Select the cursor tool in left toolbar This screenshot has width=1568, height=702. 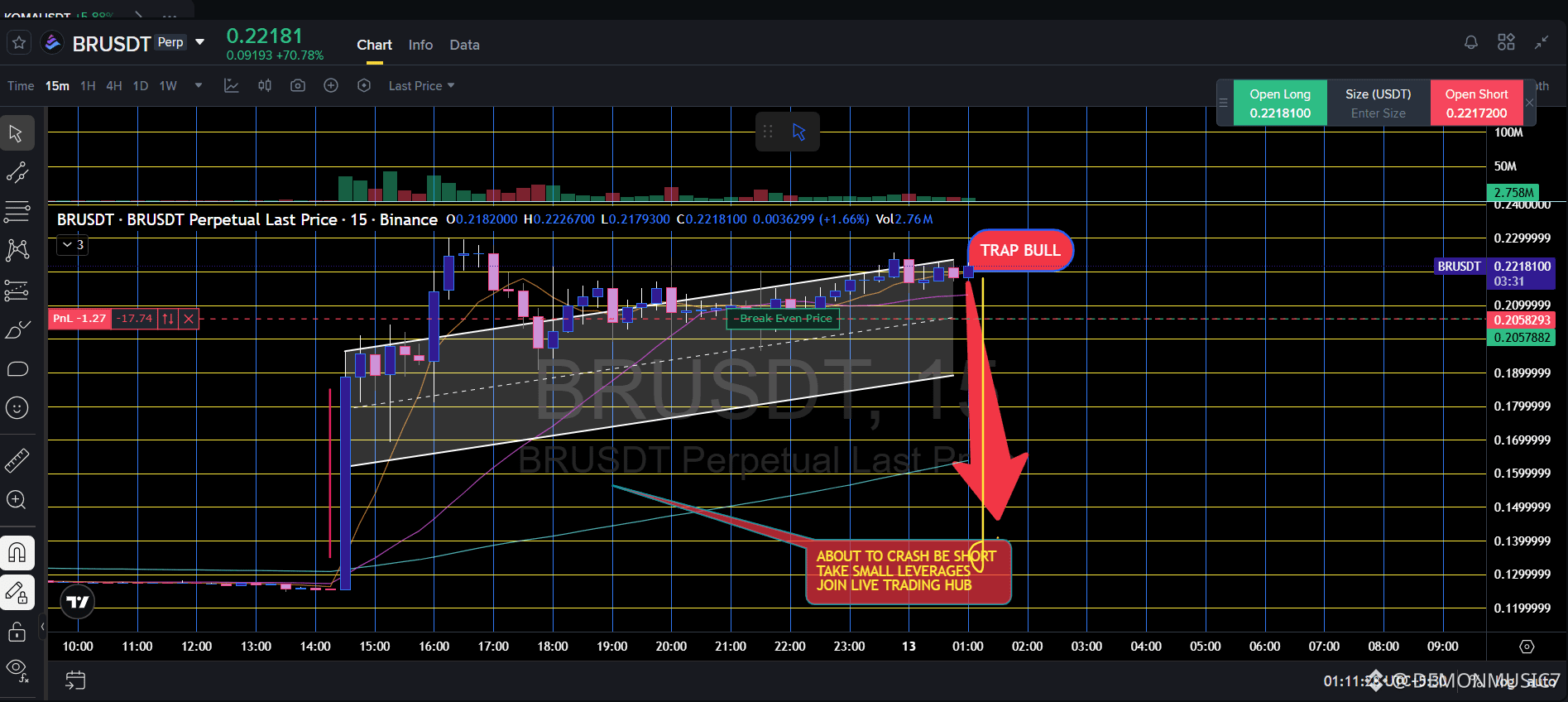coord(17,133)
